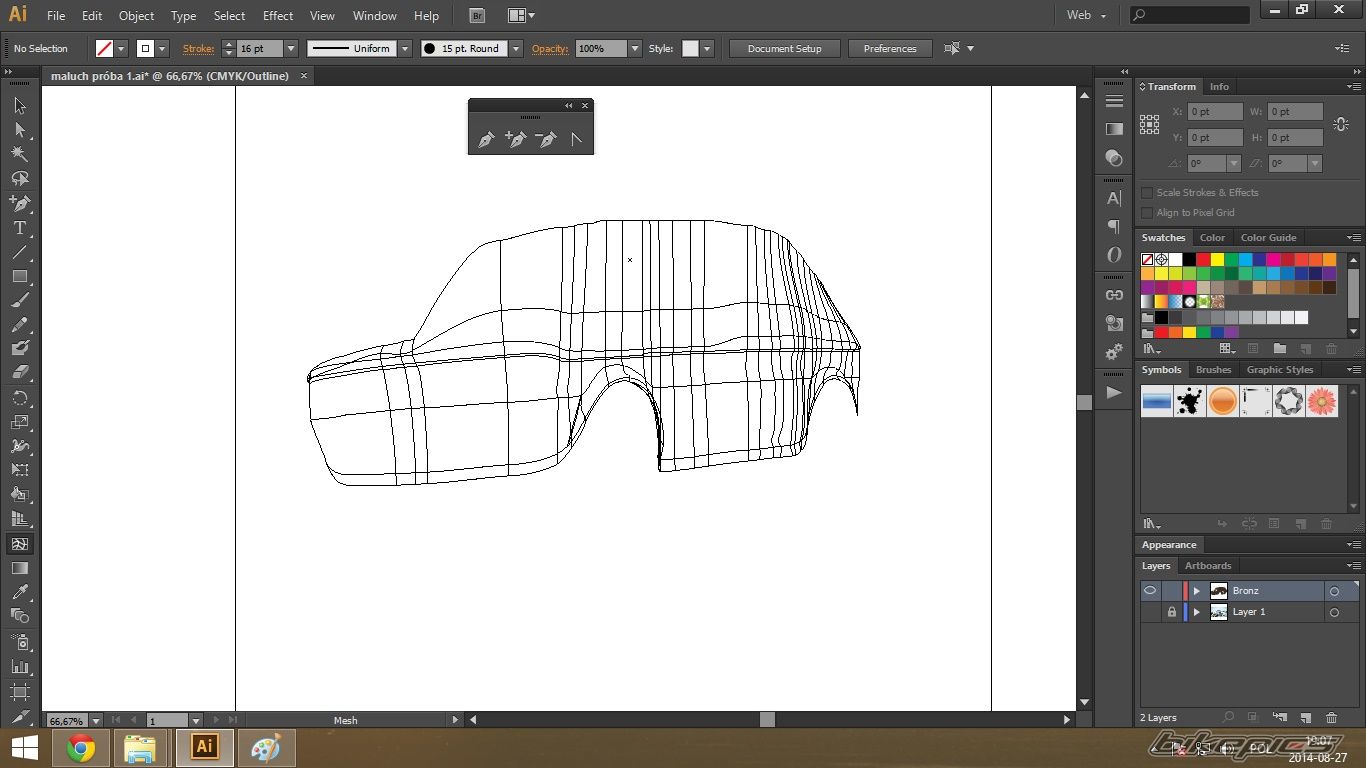Hide the Bronz layer with eye icon
The image size is (1366, 768).
click(1150, 591)
